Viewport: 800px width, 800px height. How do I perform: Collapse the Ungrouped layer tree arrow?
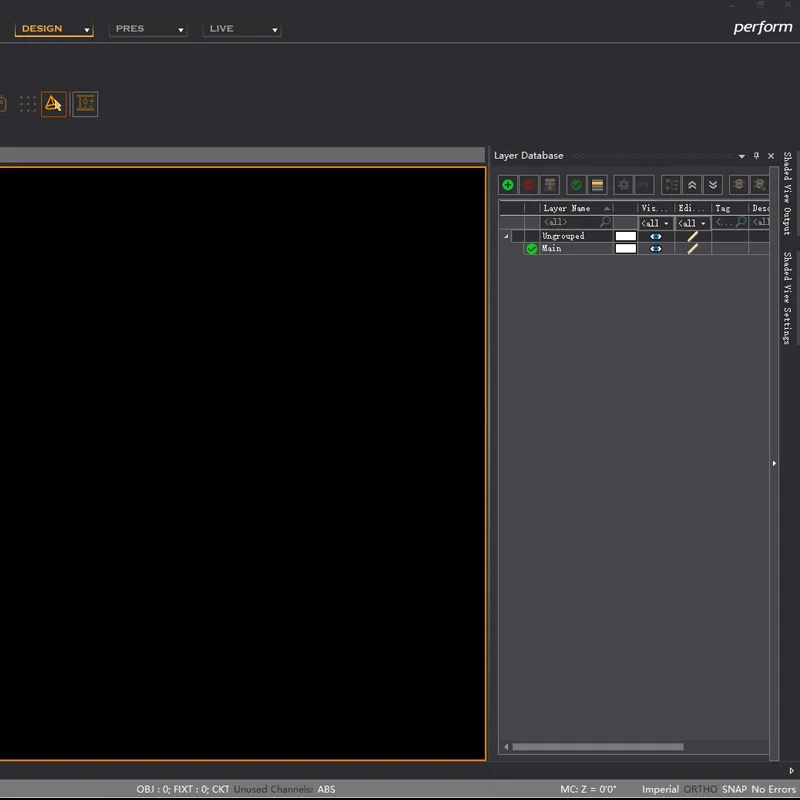(x=506, y=236)
